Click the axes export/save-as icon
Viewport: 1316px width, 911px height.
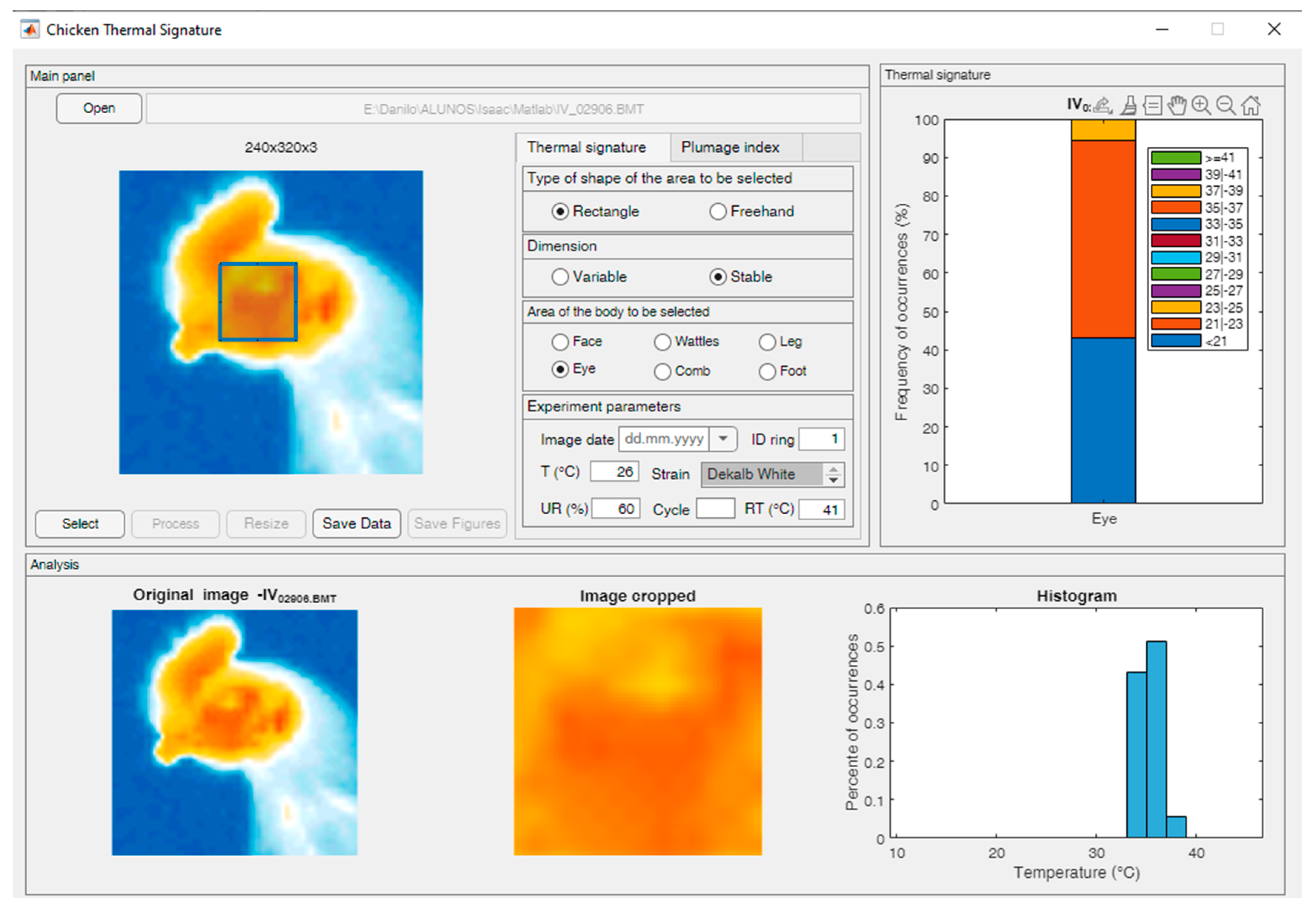(1104, 106)
